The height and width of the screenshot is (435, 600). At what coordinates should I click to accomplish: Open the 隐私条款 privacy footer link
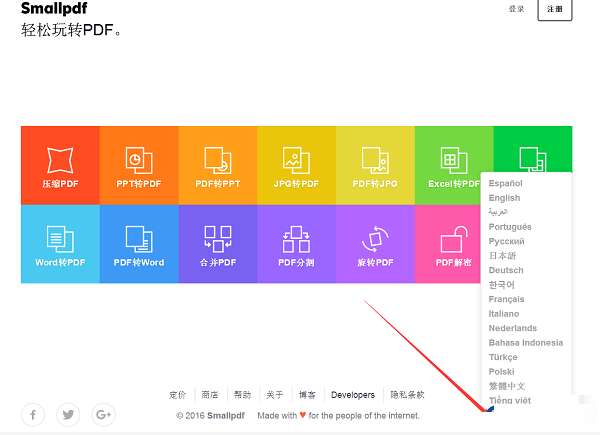click(407, 395)
